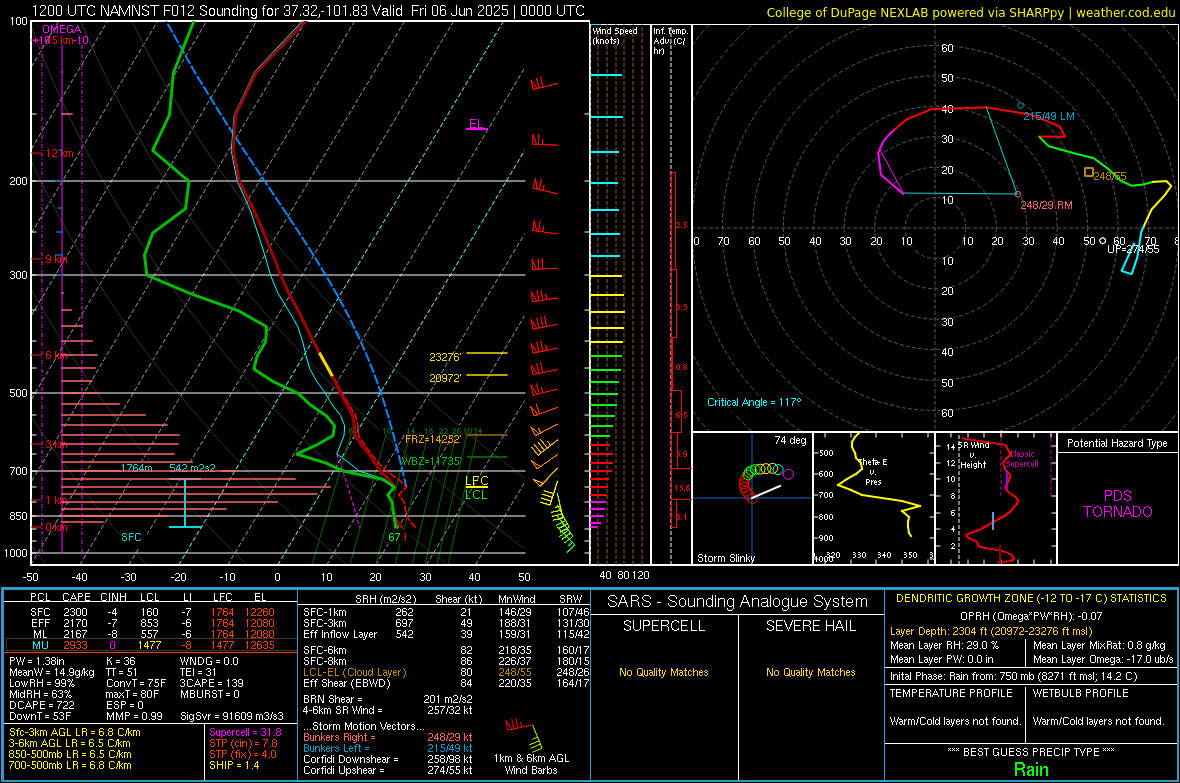Image resolution: width=1180 pixels, height=783 pixels.
Task: Click the 215/49 LM label on hodograph
Action: pos(1048,116)
